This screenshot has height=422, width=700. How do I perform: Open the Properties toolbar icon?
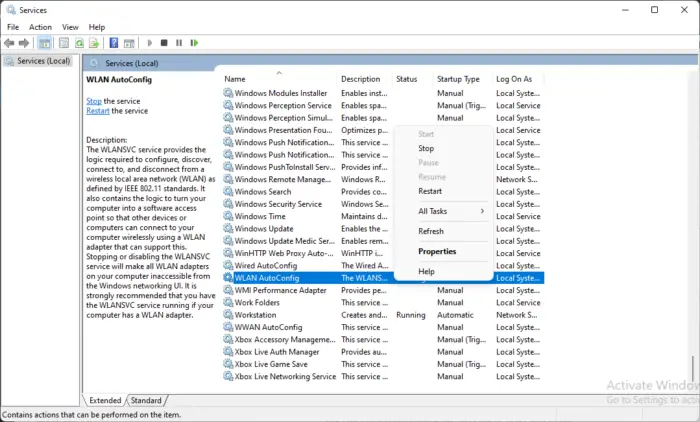[x=64, y=43]
